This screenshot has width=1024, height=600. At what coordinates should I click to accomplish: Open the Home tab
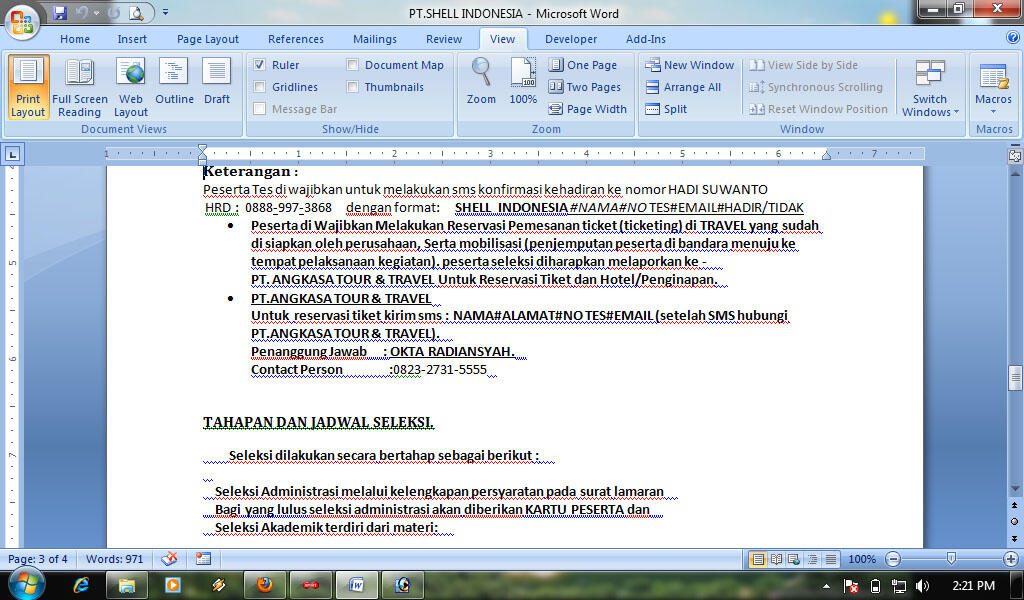tap(75, 39)
